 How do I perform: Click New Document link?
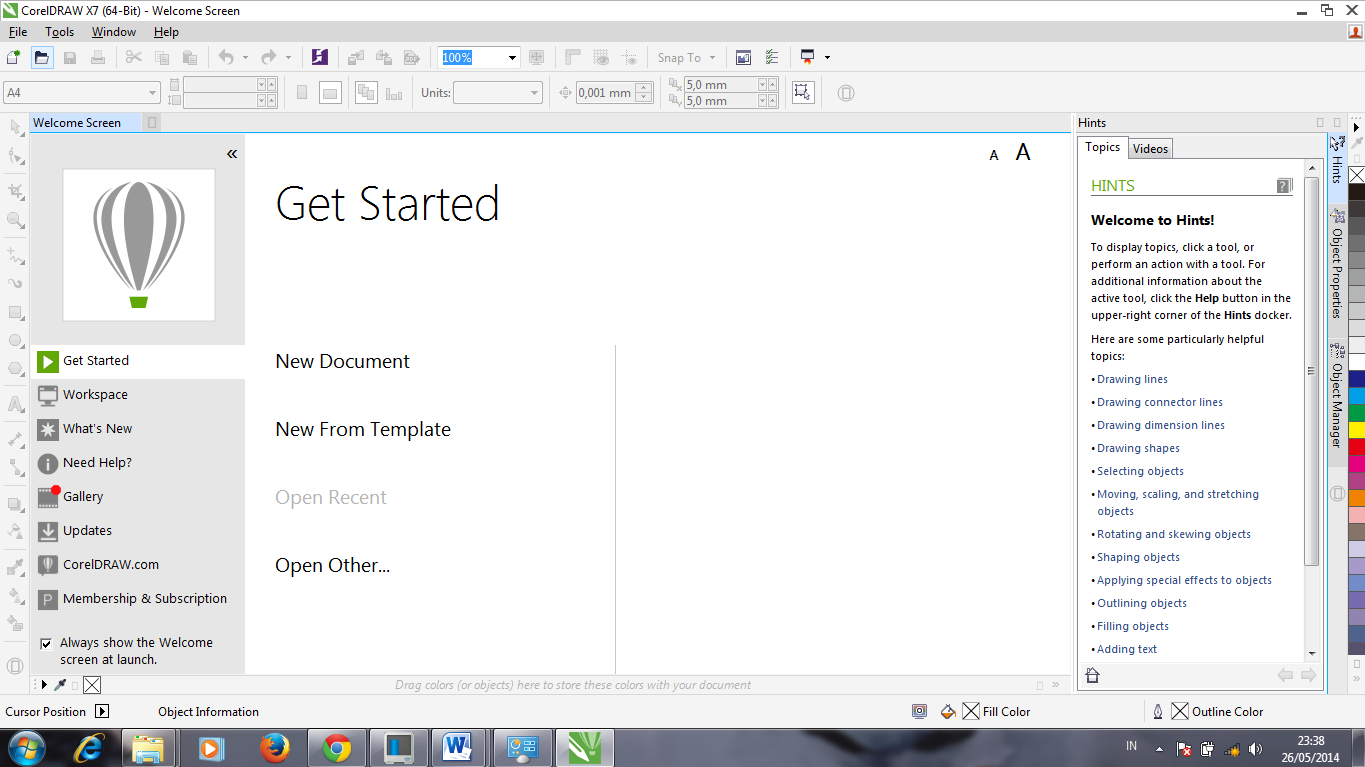pyautogui.click(x=342, y=362)
